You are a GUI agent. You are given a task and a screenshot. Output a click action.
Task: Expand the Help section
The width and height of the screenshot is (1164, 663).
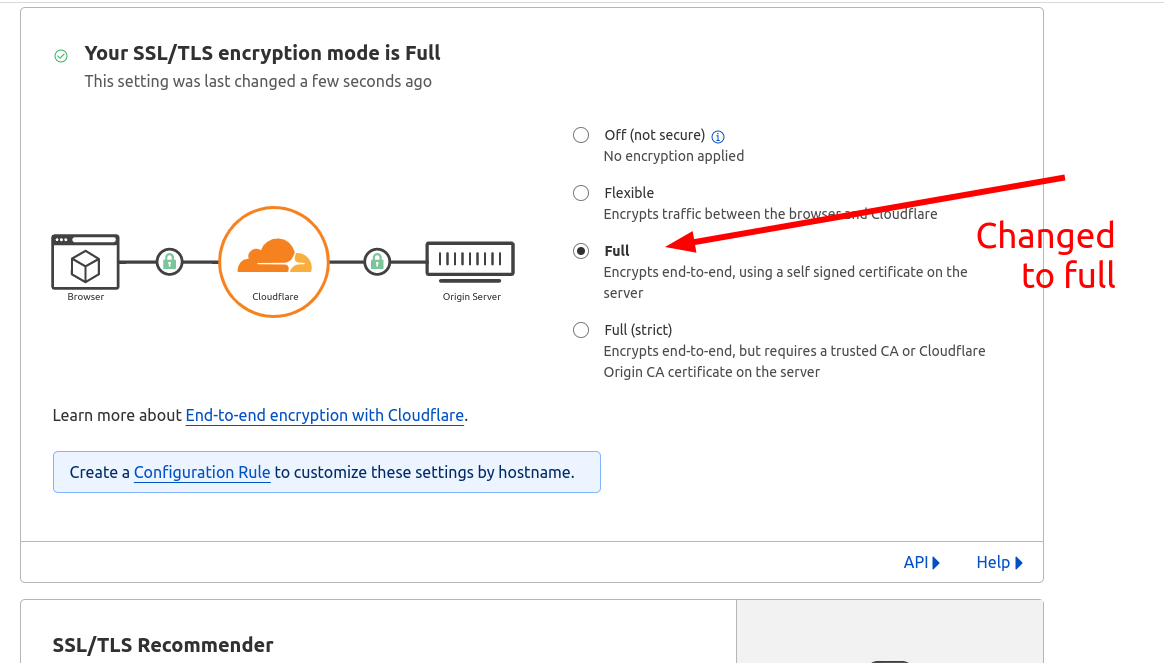point(999,562)
